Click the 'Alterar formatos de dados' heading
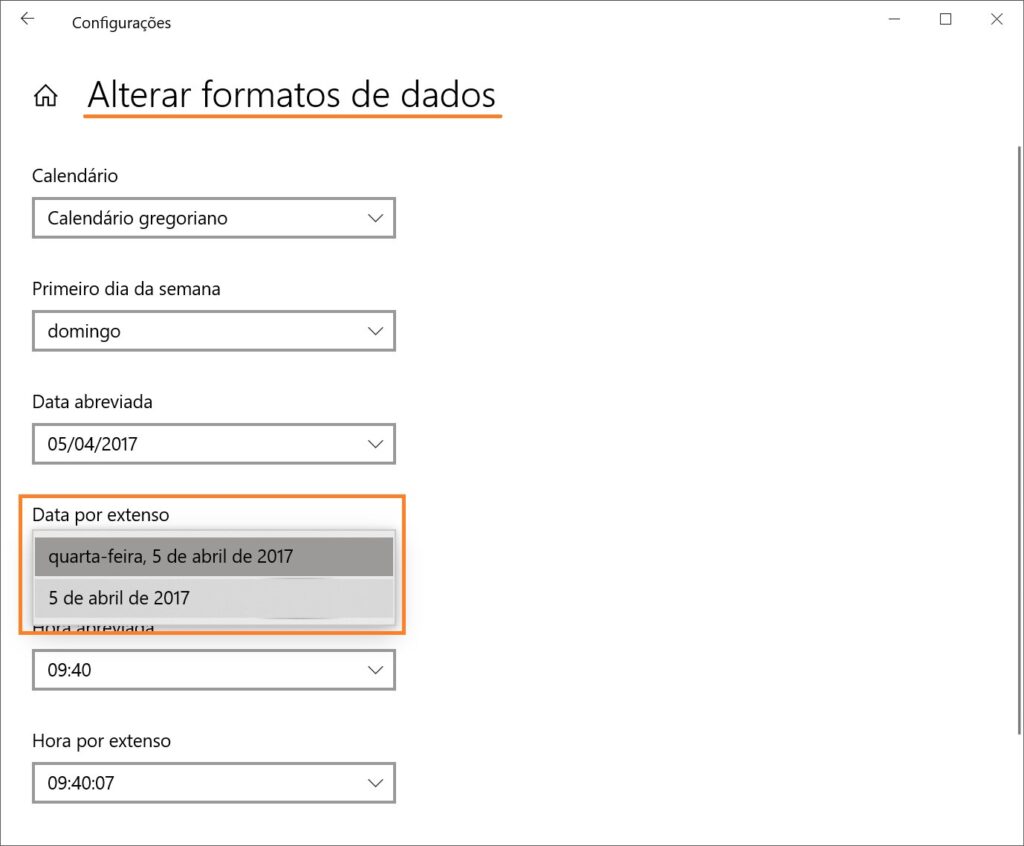Viewport: 1024px width, 846px height. [x=291, y=95]
